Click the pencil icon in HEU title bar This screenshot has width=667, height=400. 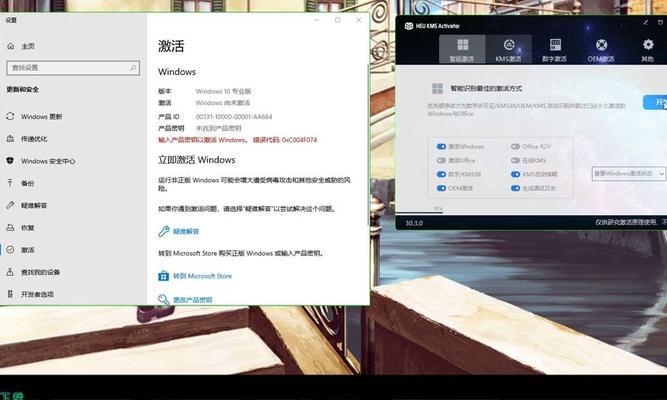(646, 23)
